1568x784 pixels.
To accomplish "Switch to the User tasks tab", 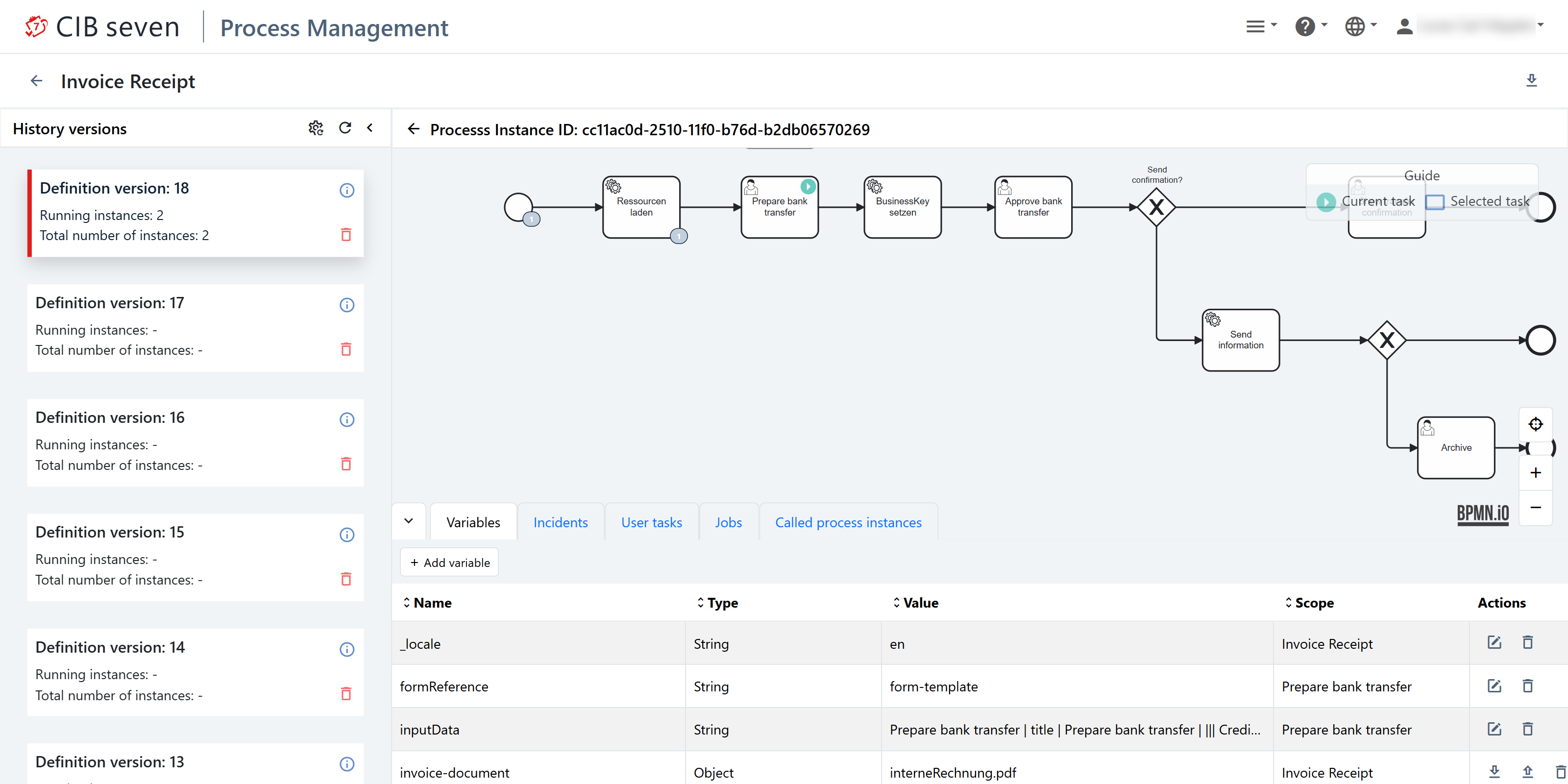I will [x=651, y=522].
